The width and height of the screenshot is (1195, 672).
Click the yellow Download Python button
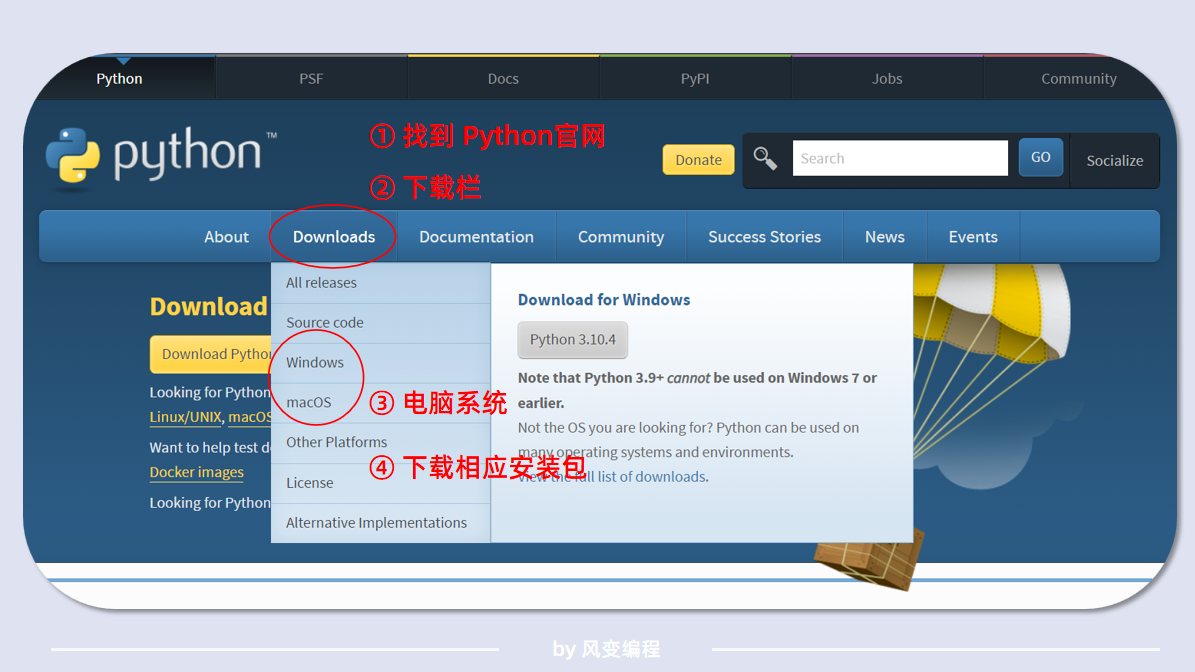point(211,354)
